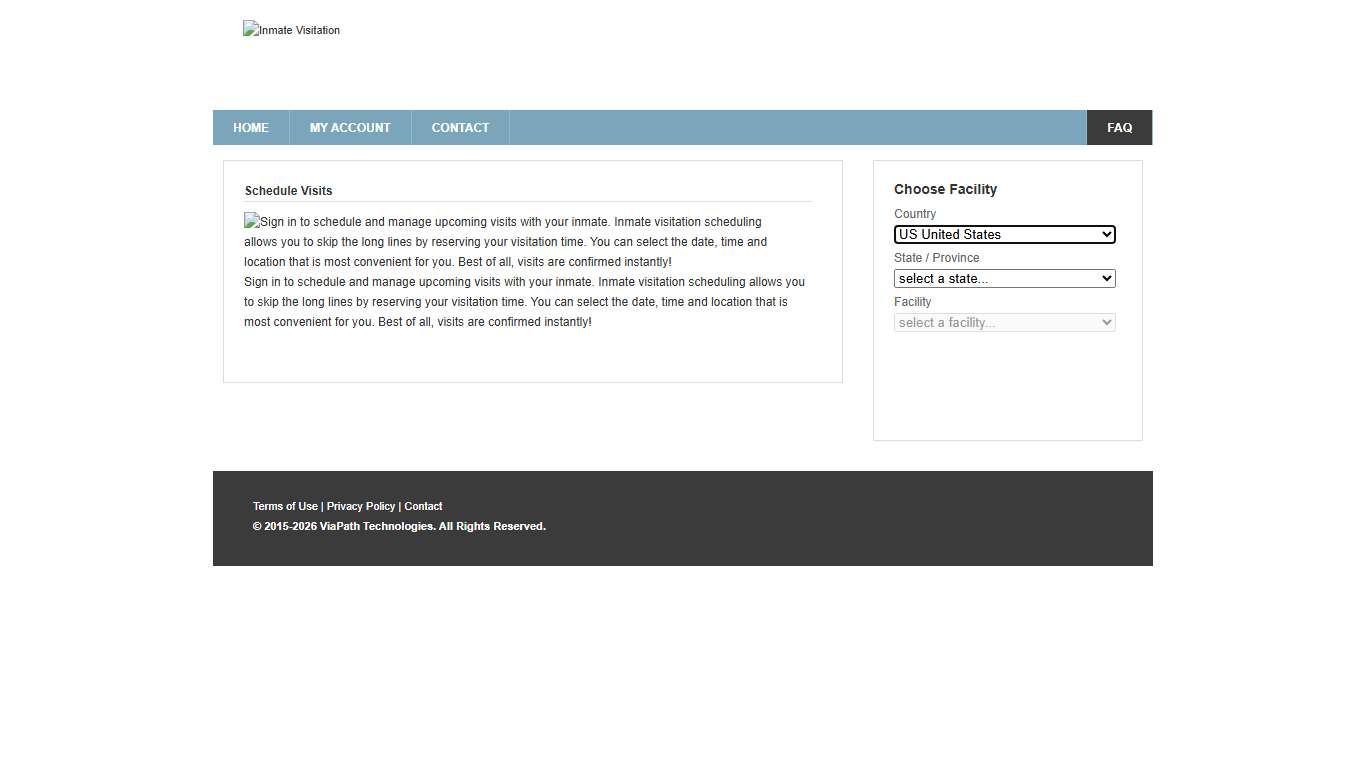Open the MY ACCOUNT tab
Image resolution: width=1366 pixels, height=768 pixels.
click(x=350, y=127)
